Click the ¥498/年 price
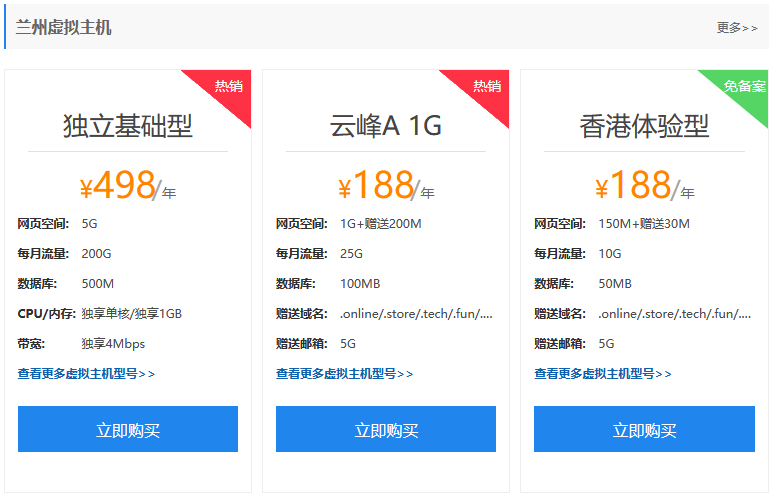774x493 pixels. click(128, 185)
